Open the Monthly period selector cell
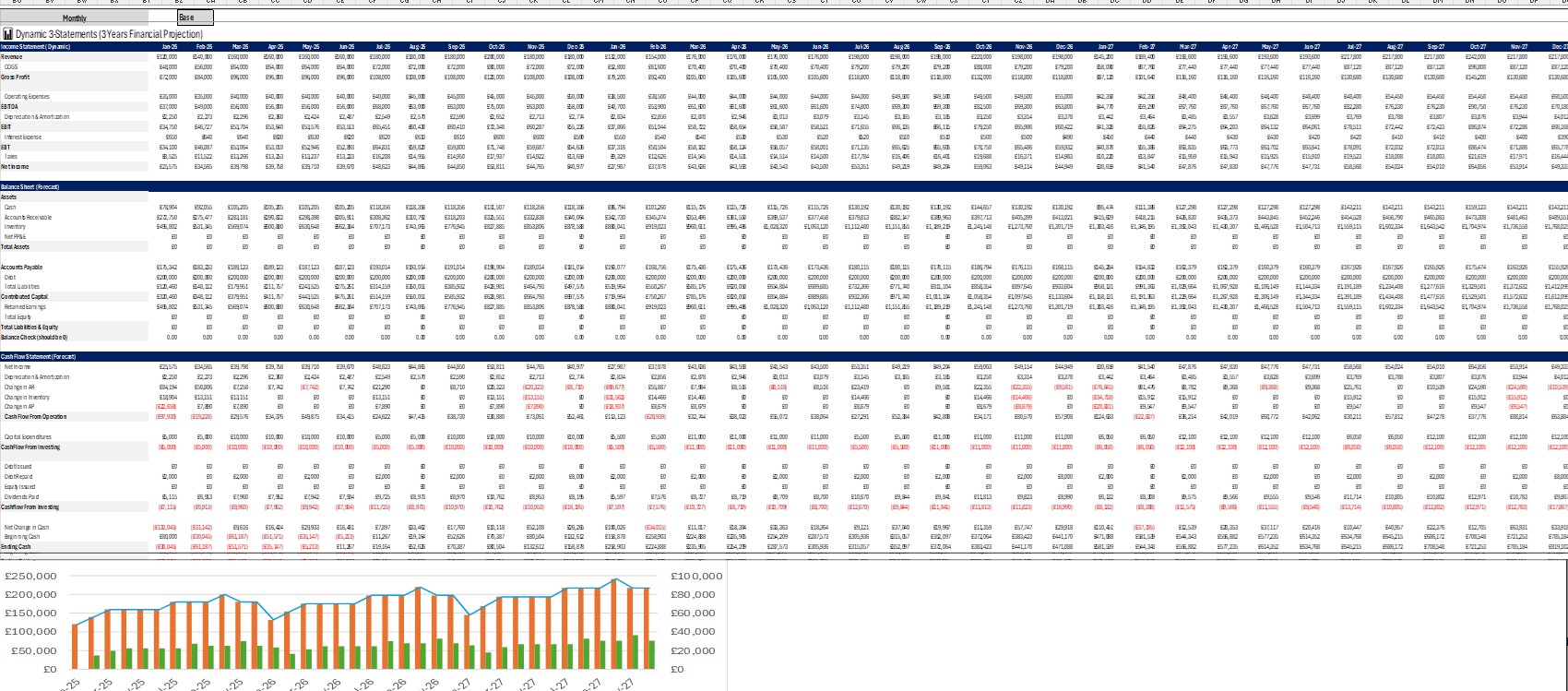 75,18
